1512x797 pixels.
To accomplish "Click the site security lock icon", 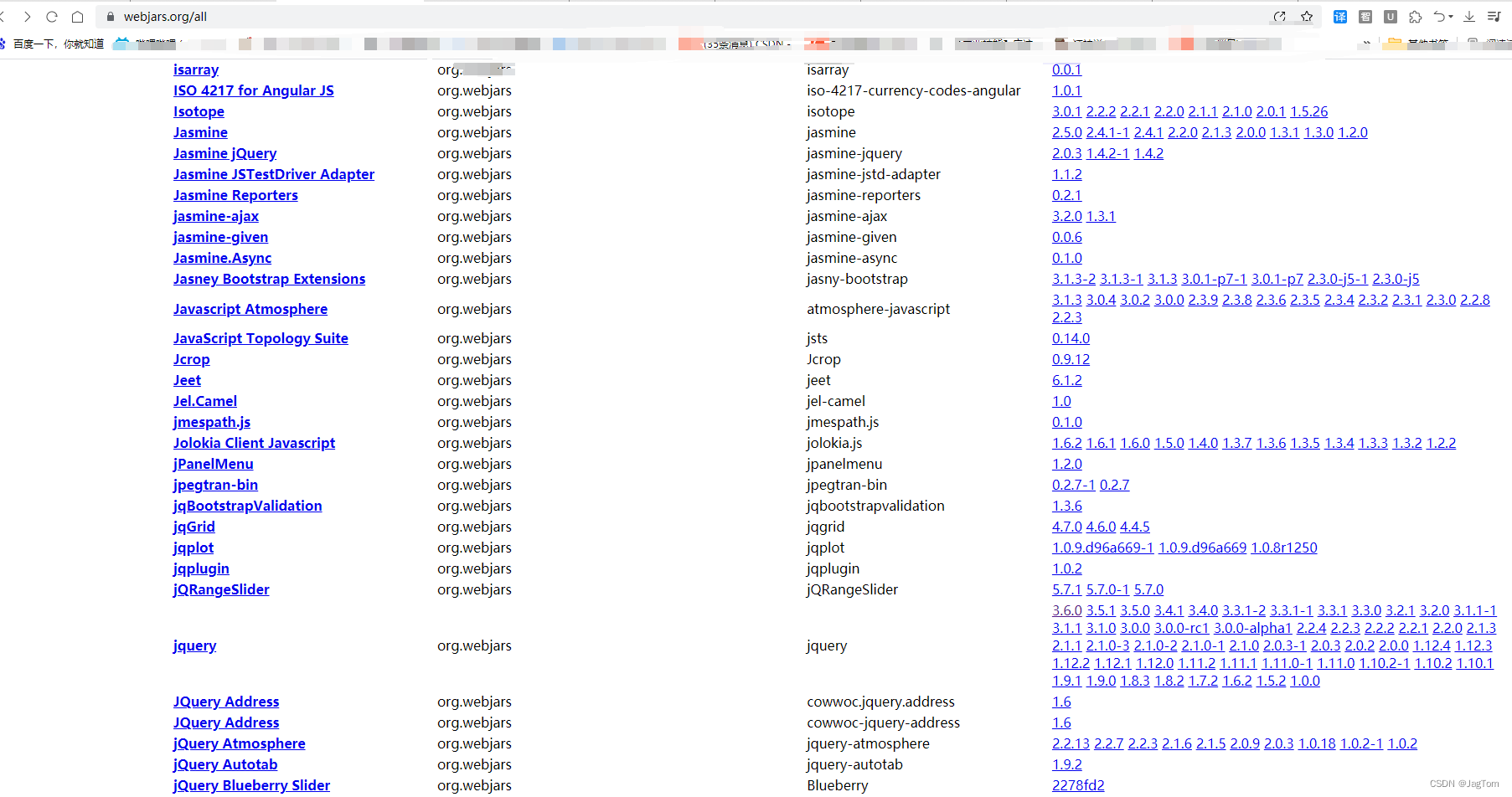I will 110,16.
